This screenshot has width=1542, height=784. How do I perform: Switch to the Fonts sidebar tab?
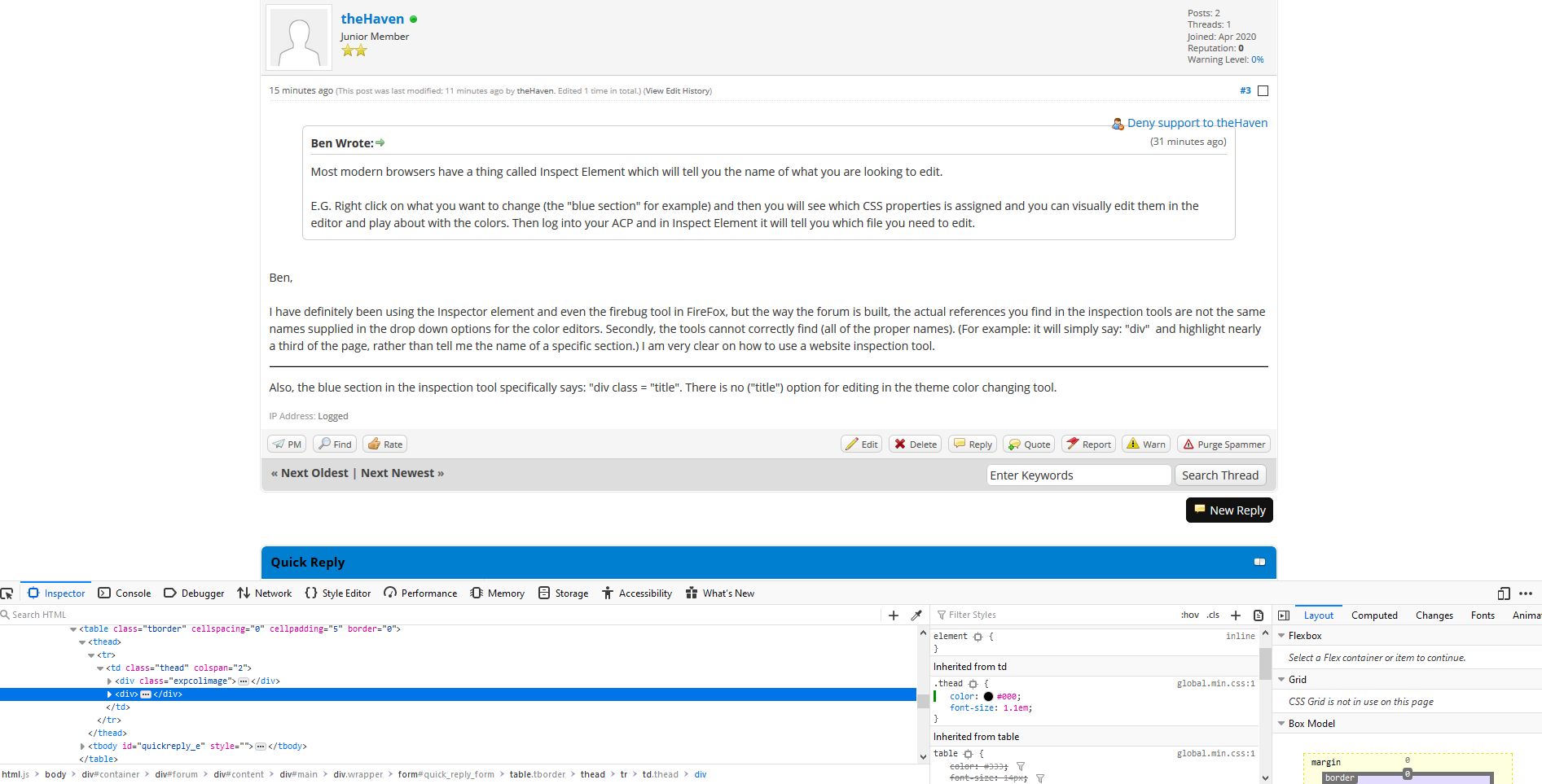(x=1483, y=615)
